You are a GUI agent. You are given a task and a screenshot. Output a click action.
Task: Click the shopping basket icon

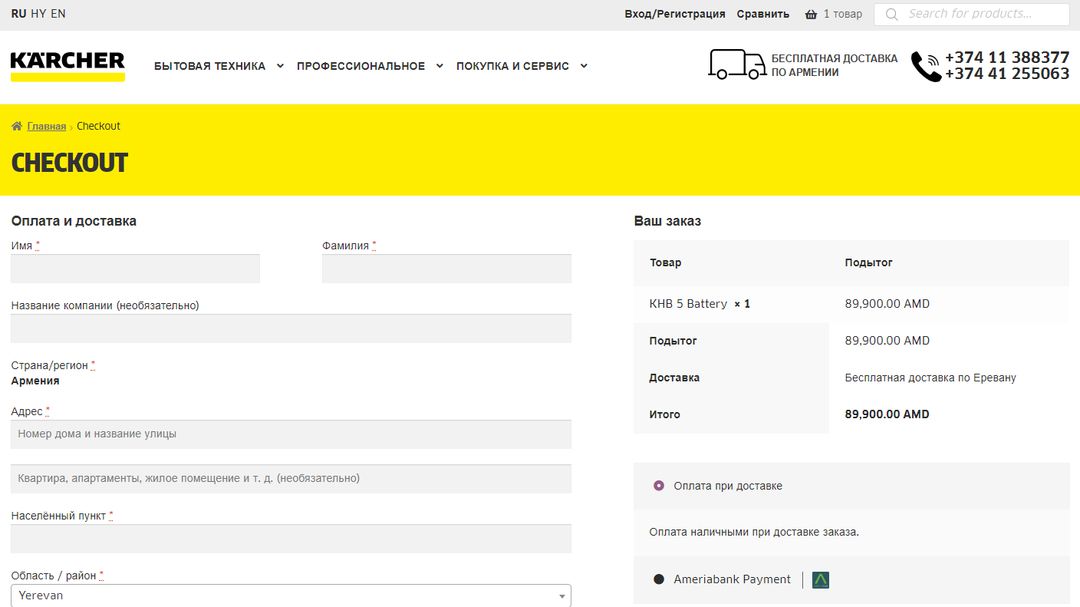tap(811, 14)
